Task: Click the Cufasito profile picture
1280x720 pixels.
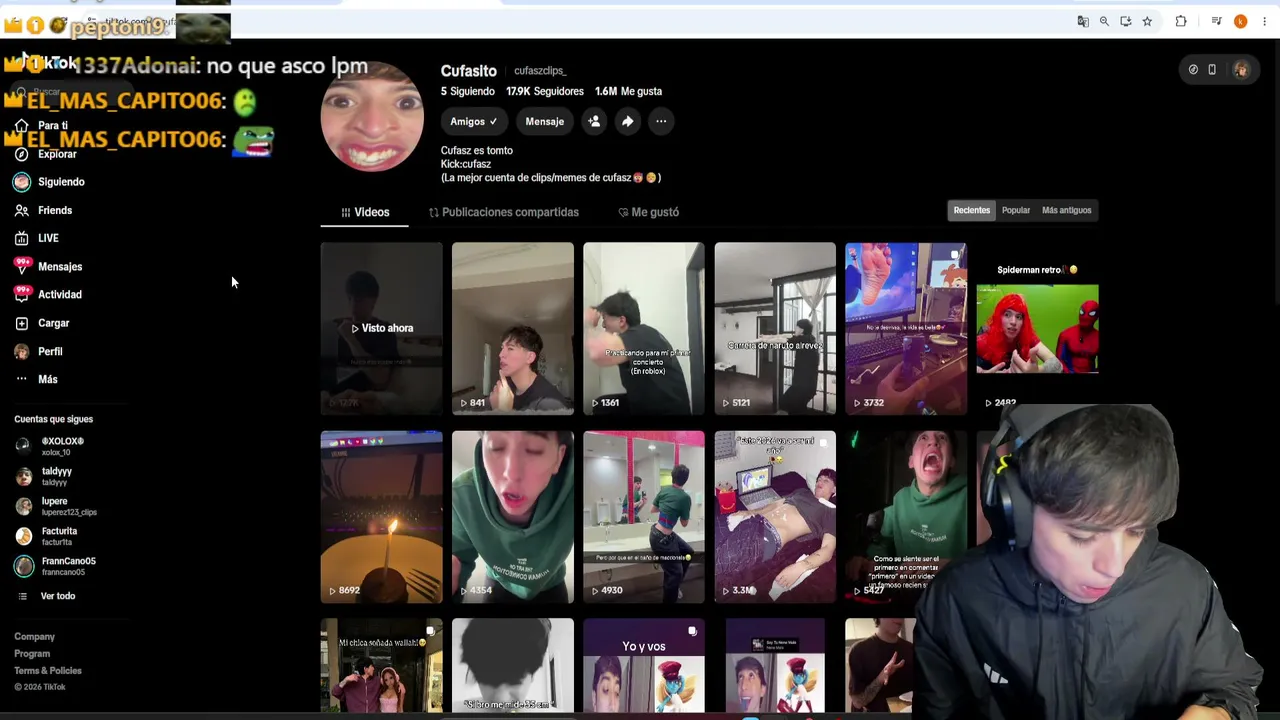Action: 372,118
